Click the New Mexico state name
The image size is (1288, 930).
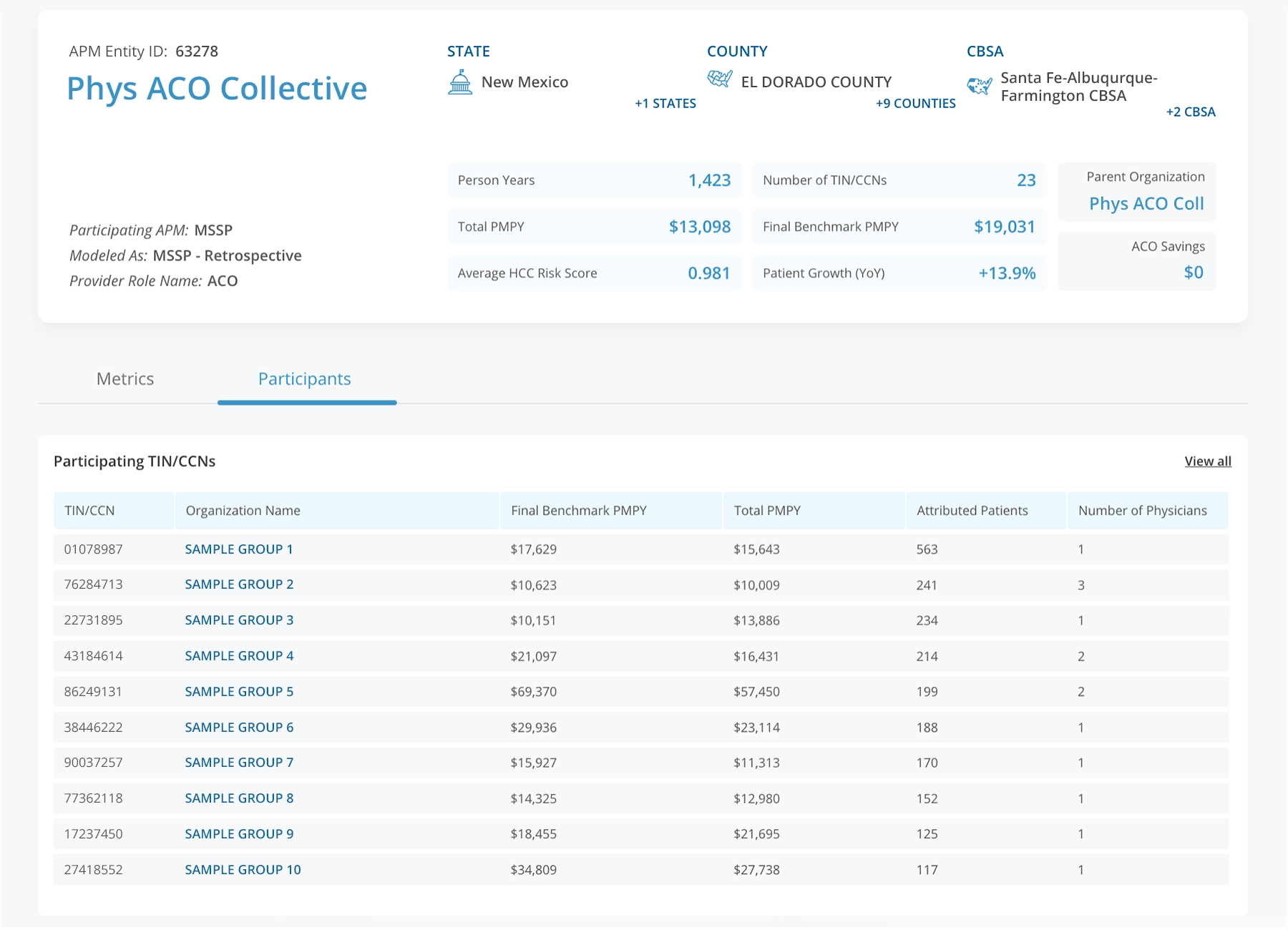[x=525, y=82]
